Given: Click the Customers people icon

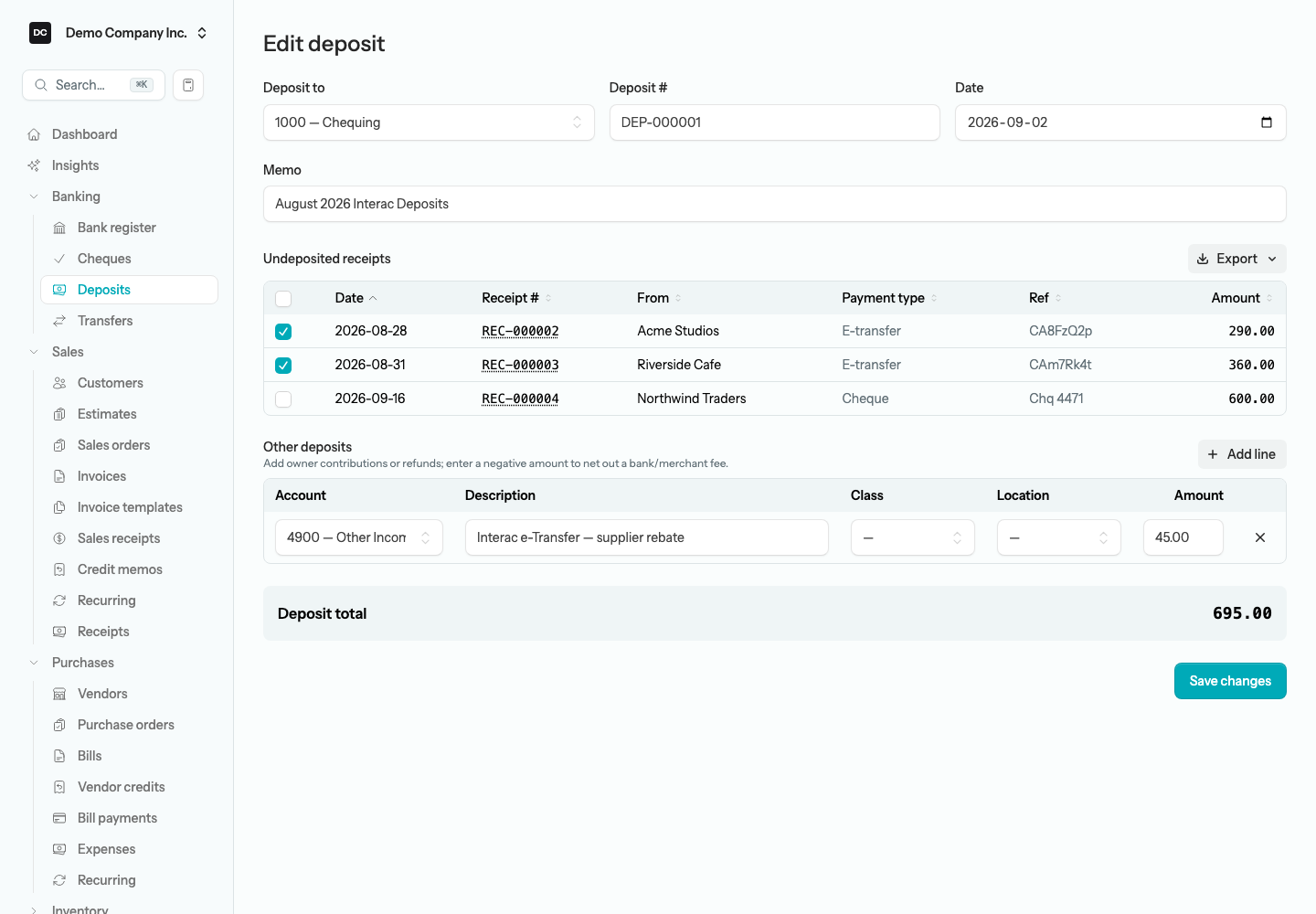Looking at the screenshot, I should click(59, 383).
